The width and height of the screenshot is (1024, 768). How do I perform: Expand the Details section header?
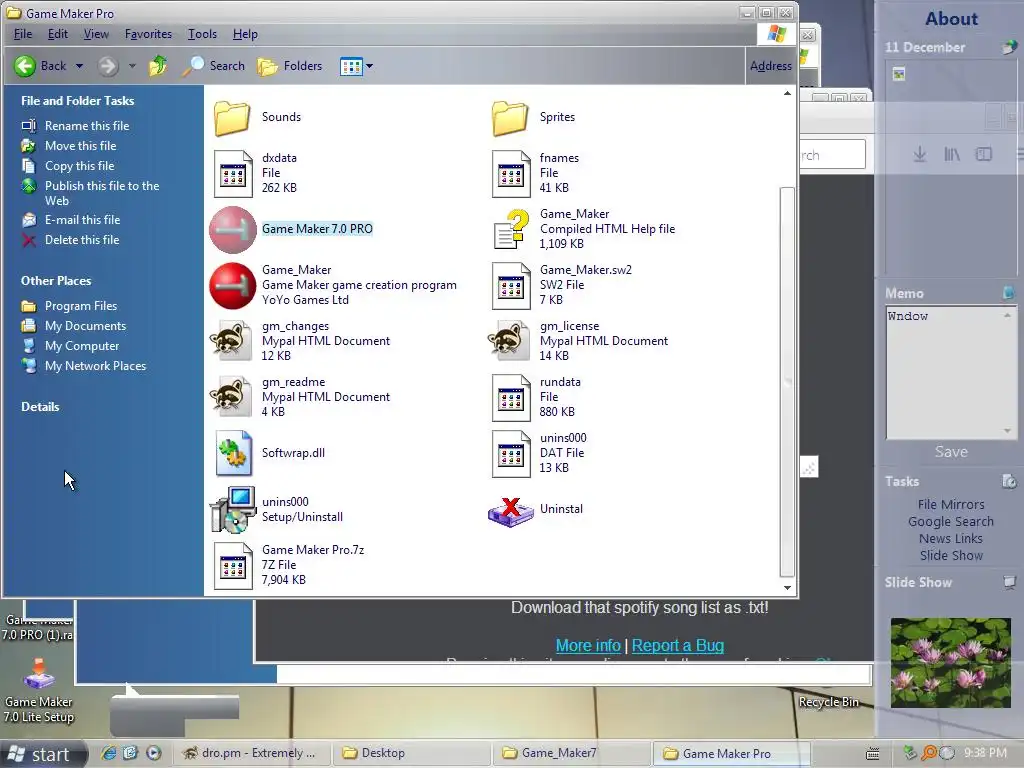click(40, 407)
